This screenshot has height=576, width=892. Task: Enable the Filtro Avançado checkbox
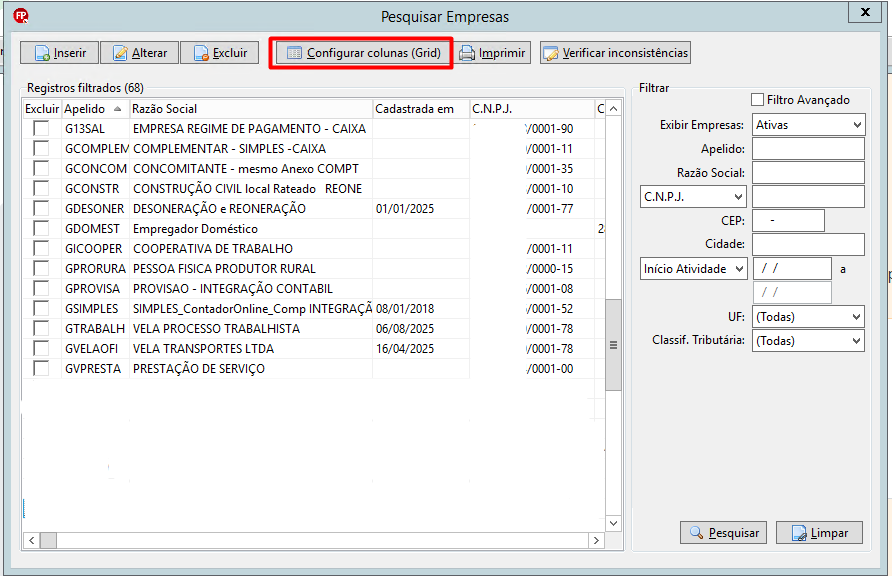pyautogui.click(x=757, y=100)
